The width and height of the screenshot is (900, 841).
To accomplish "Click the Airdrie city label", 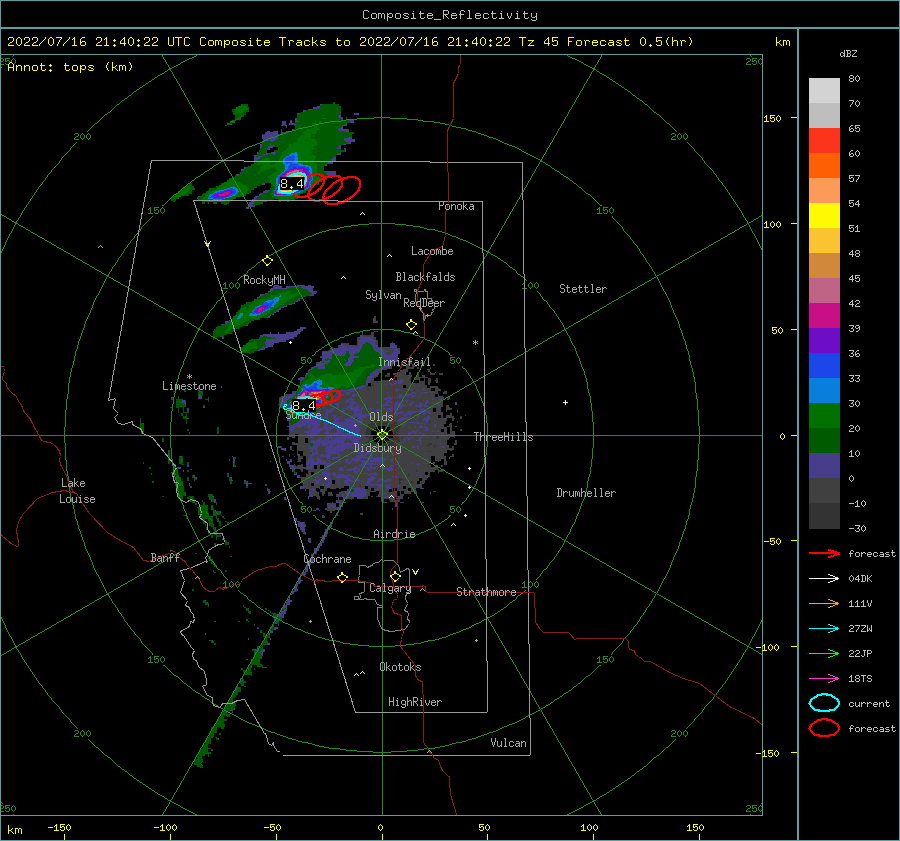I will [x=394, y=534].
